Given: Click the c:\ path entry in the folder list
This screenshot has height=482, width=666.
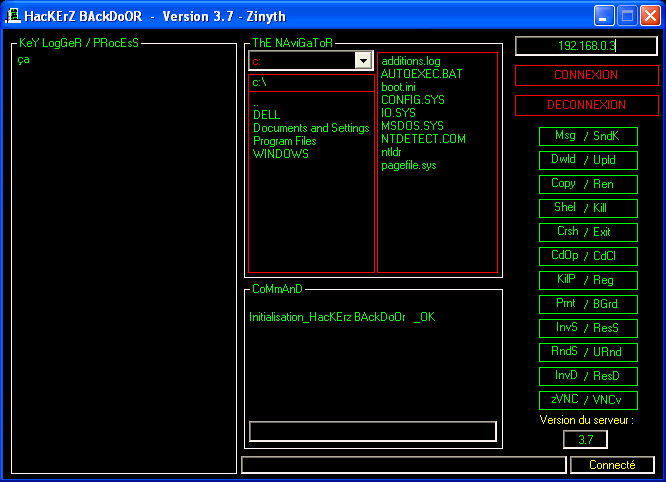Looking at the screenshot, I should tap(260, 82).
